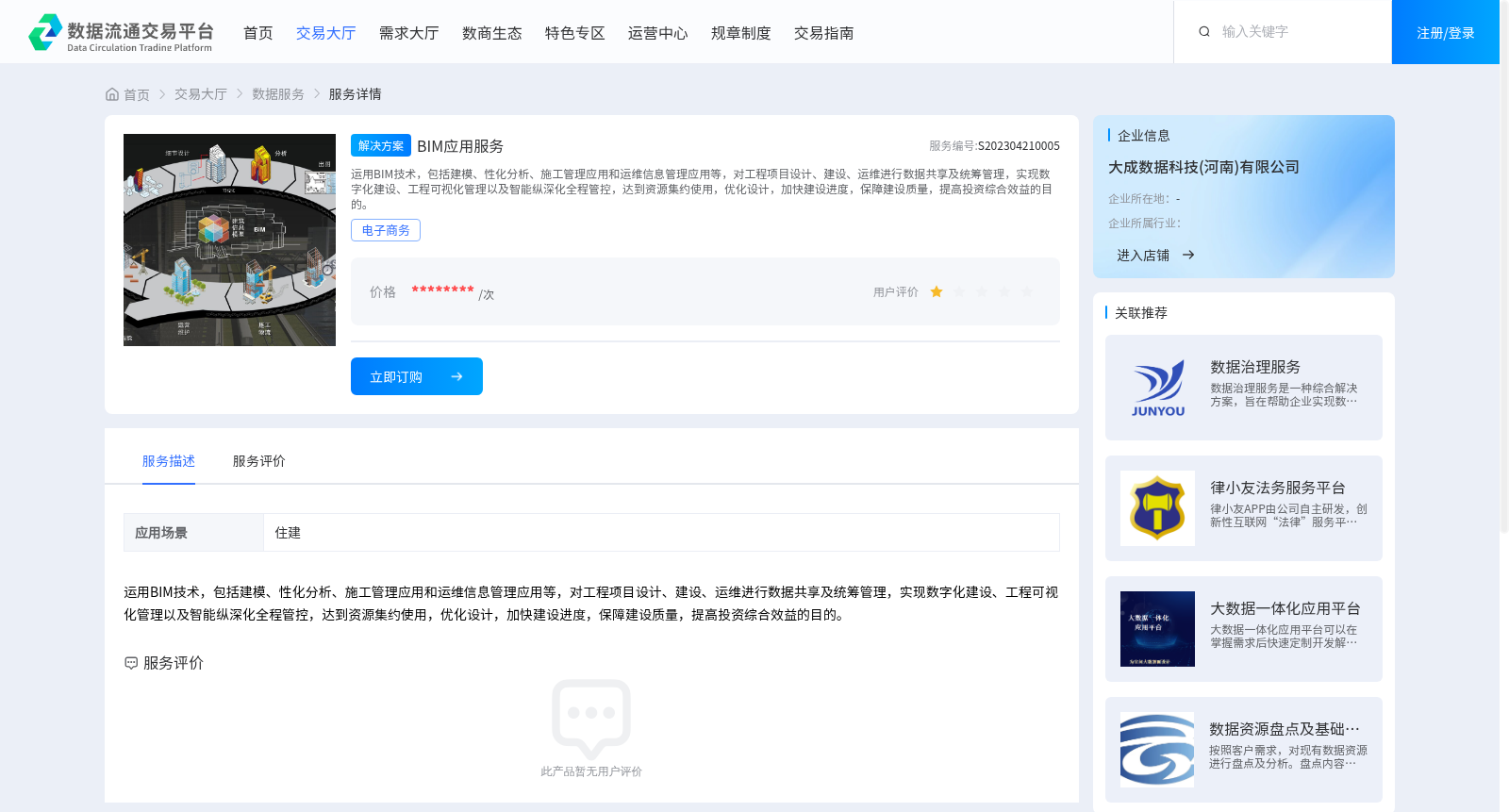Open the 交易大厅 nav menu item

click(x=326, y=33)
